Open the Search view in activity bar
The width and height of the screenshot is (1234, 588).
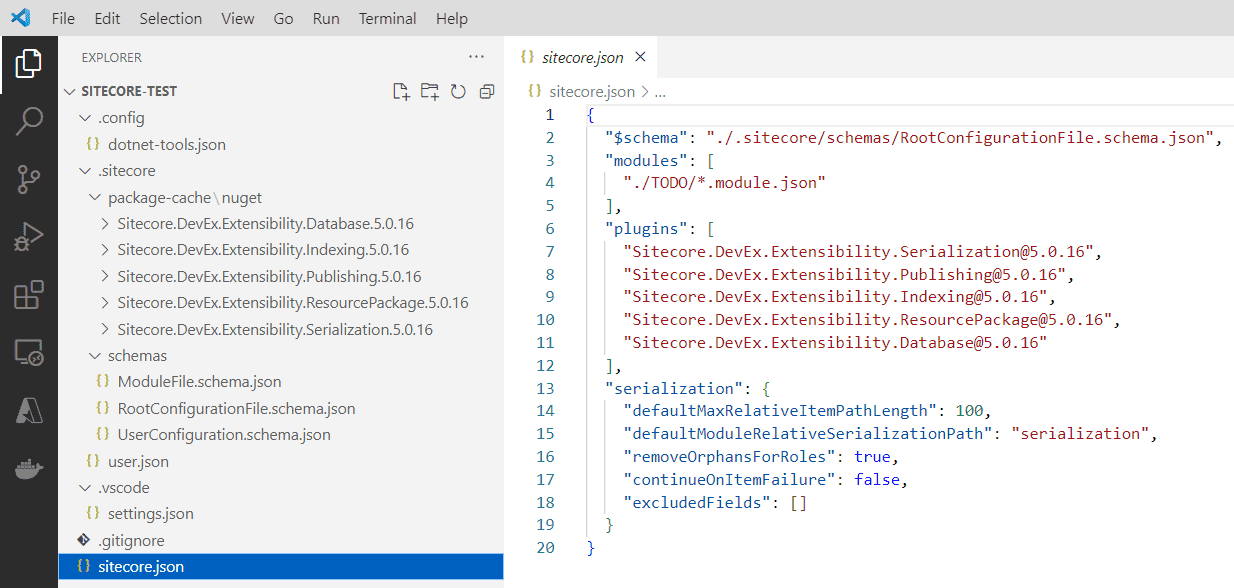29,121
